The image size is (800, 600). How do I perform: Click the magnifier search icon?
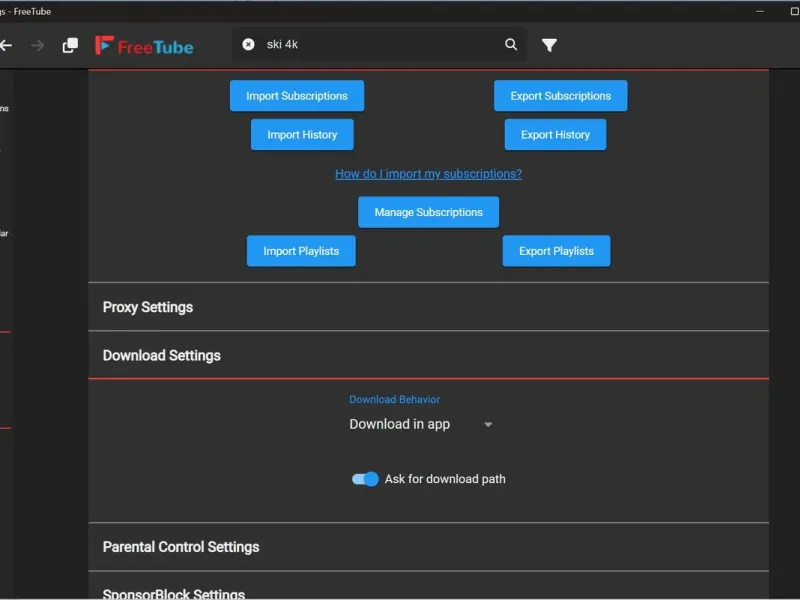(511, 44)
